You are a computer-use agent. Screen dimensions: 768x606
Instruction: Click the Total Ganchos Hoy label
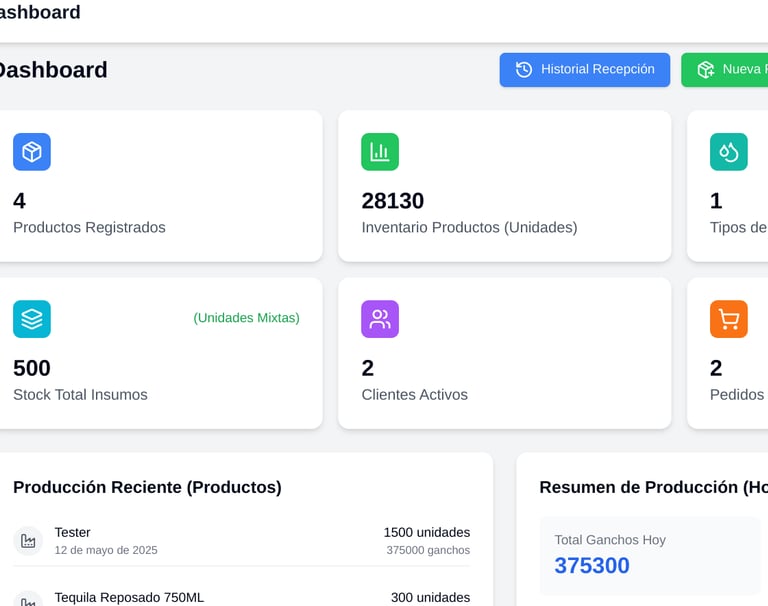click(x=610, y=540)
